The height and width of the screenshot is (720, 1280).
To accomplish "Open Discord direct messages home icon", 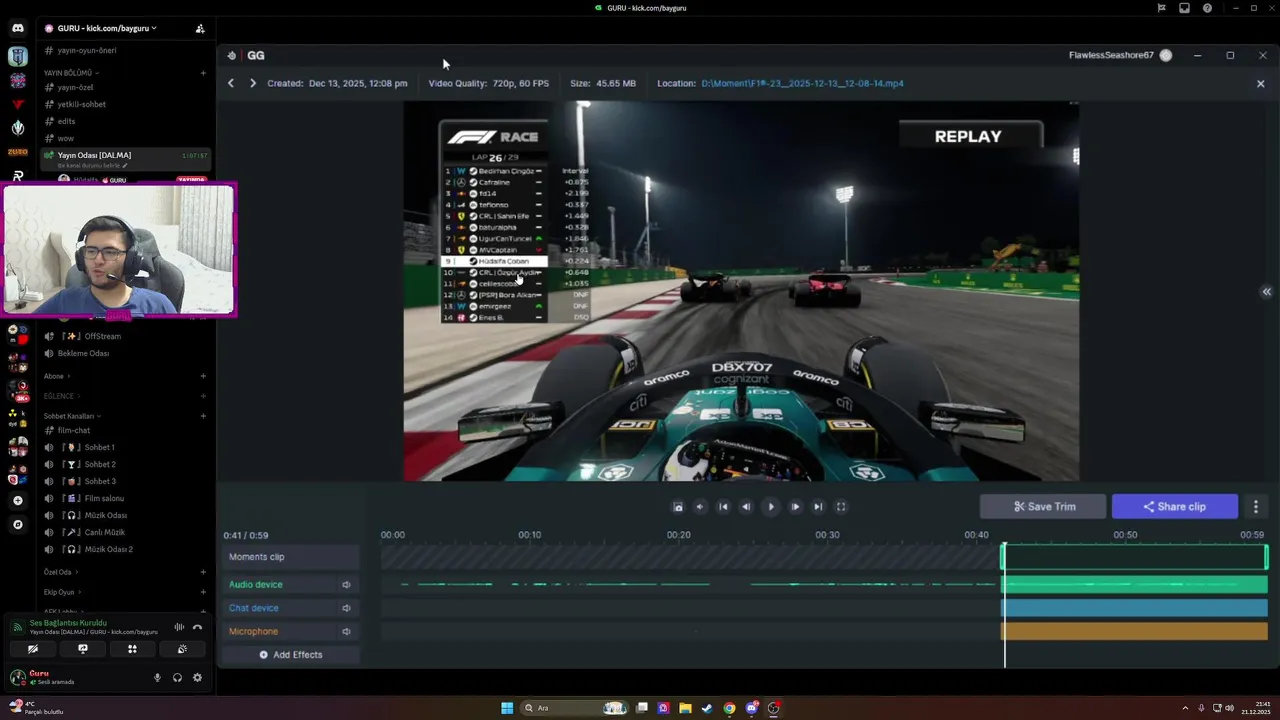I will (18, 28).
